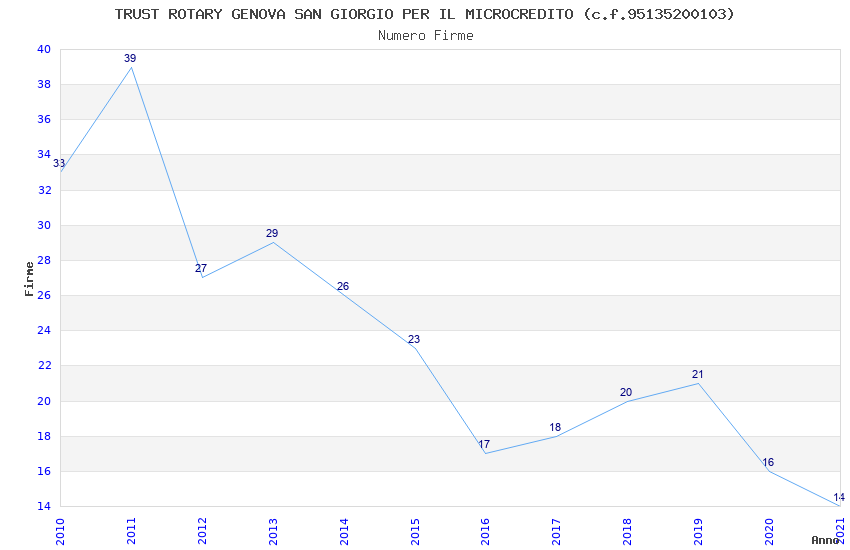The image size is (850, 550).
Task: Click y-axis tick value 38
Action: pos(44,85)
